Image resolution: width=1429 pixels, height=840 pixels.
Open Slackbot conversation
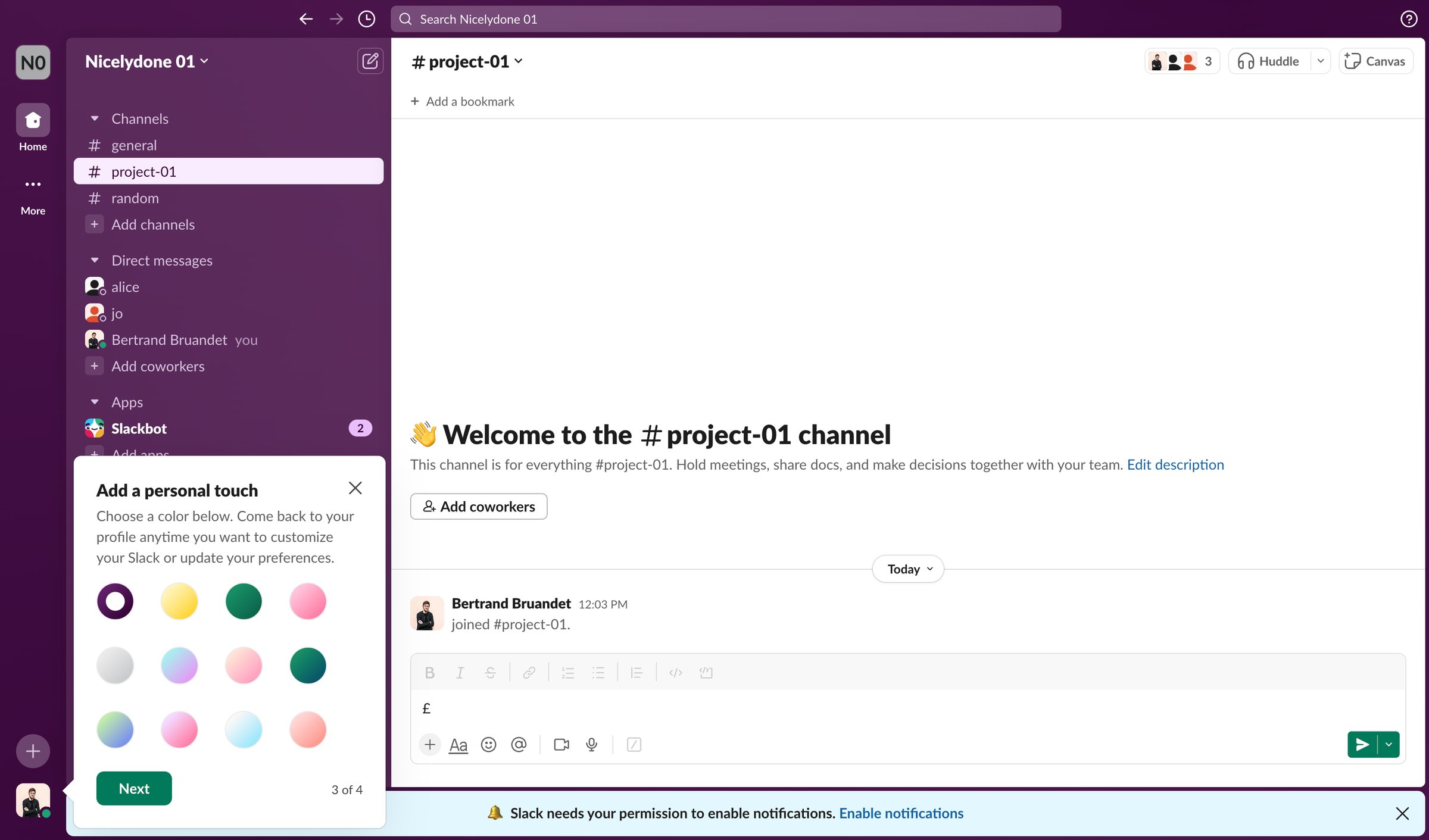(x=229, y=429)
